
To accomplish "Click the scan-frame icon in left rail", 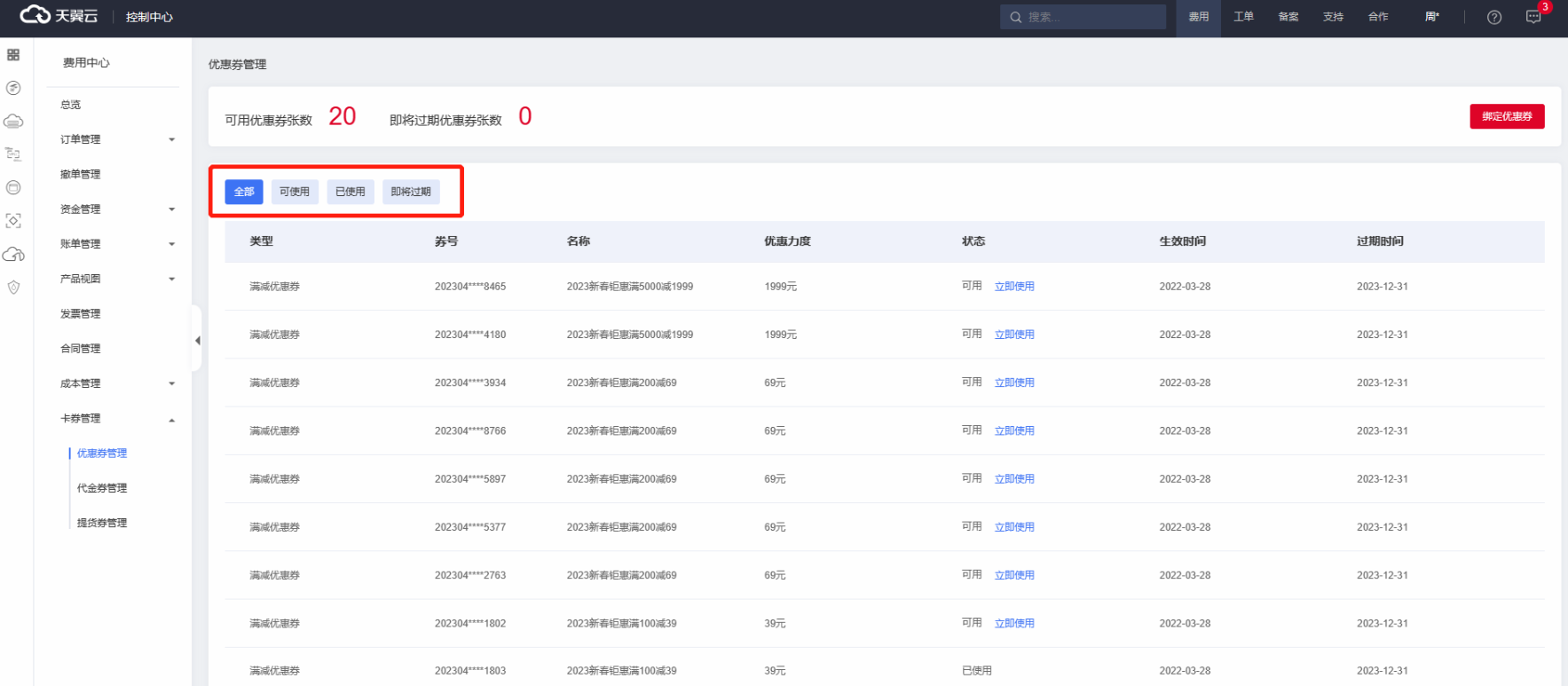I will [13, 221].
